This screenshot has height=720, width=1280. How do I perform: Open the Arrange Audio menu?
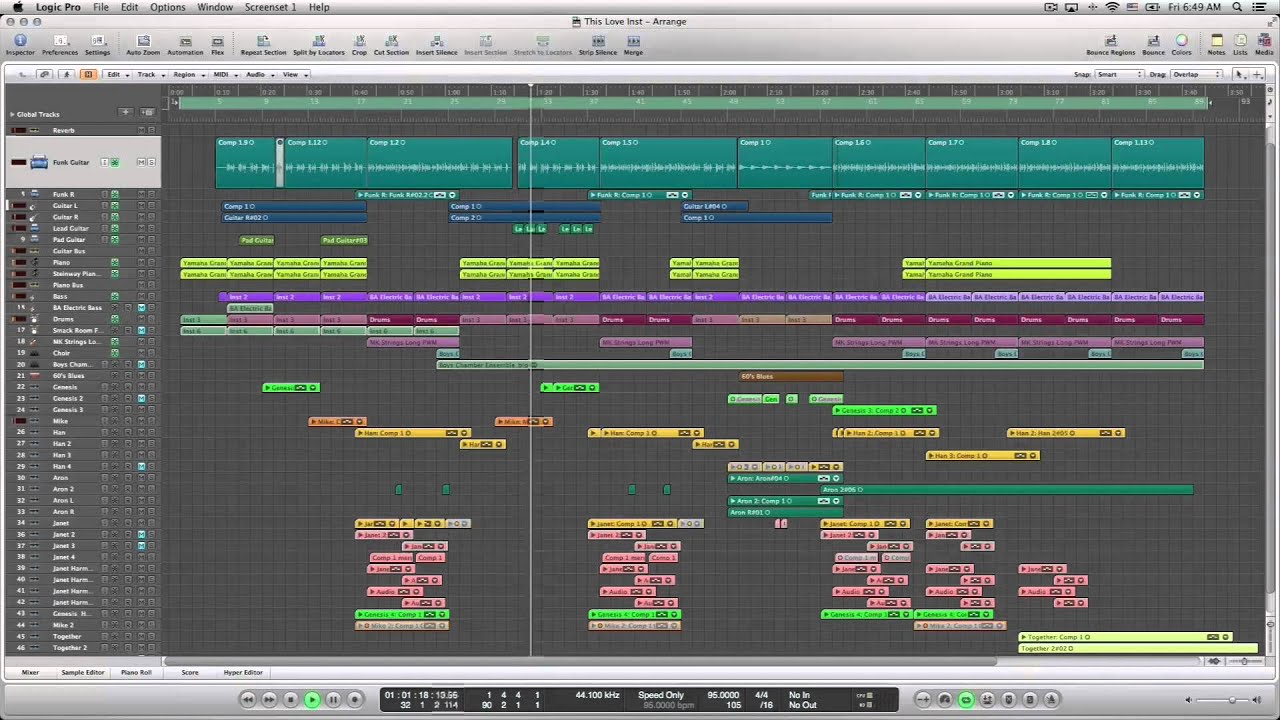click(x=258, y=74)
